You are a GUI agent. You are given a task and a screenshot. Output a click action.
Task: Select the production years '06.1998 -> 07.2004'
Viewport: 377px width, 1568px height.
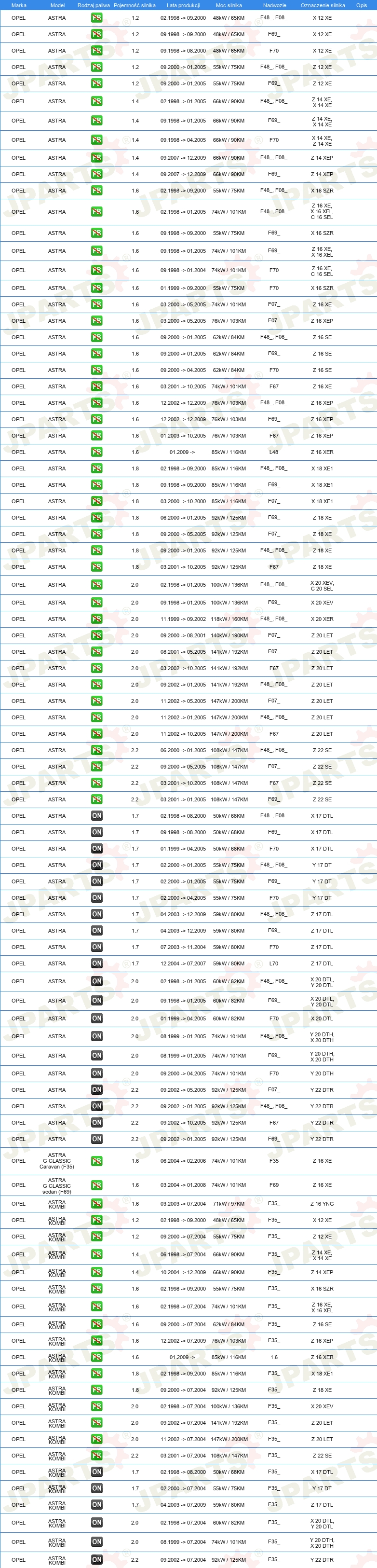[183, 1254]
